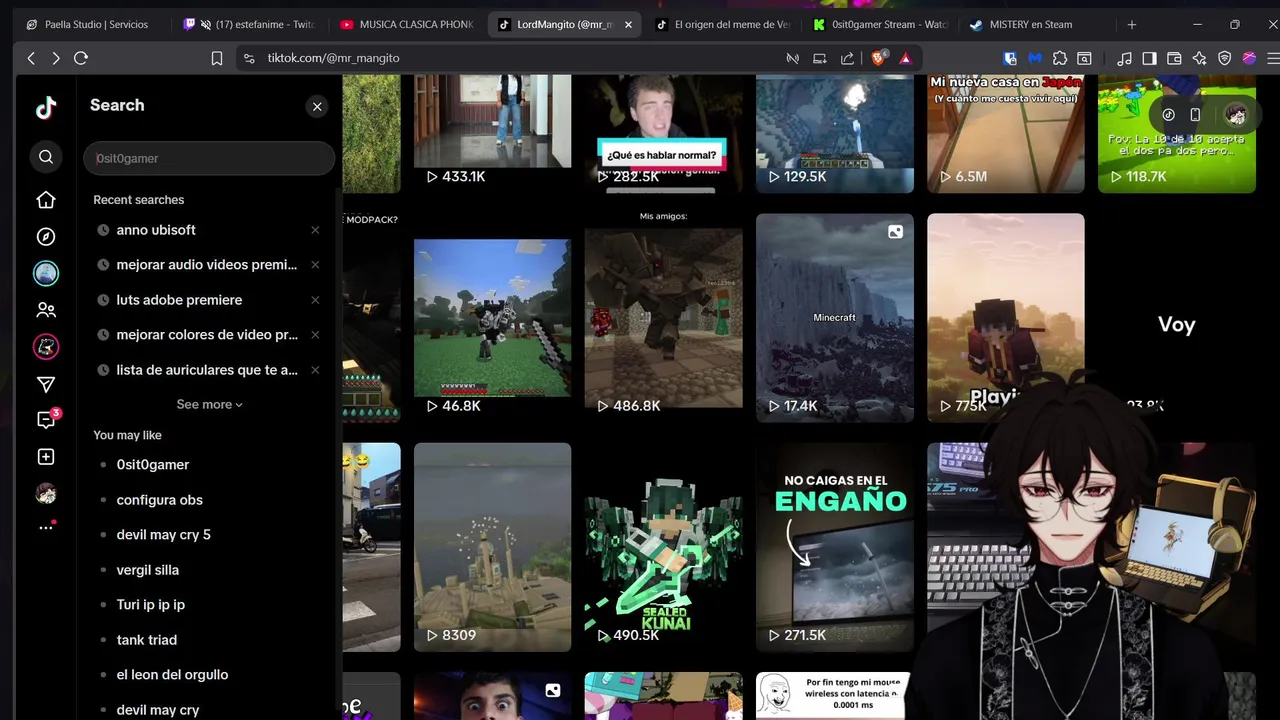Reload the TikTok page
1280x720 pixels.
81,58
